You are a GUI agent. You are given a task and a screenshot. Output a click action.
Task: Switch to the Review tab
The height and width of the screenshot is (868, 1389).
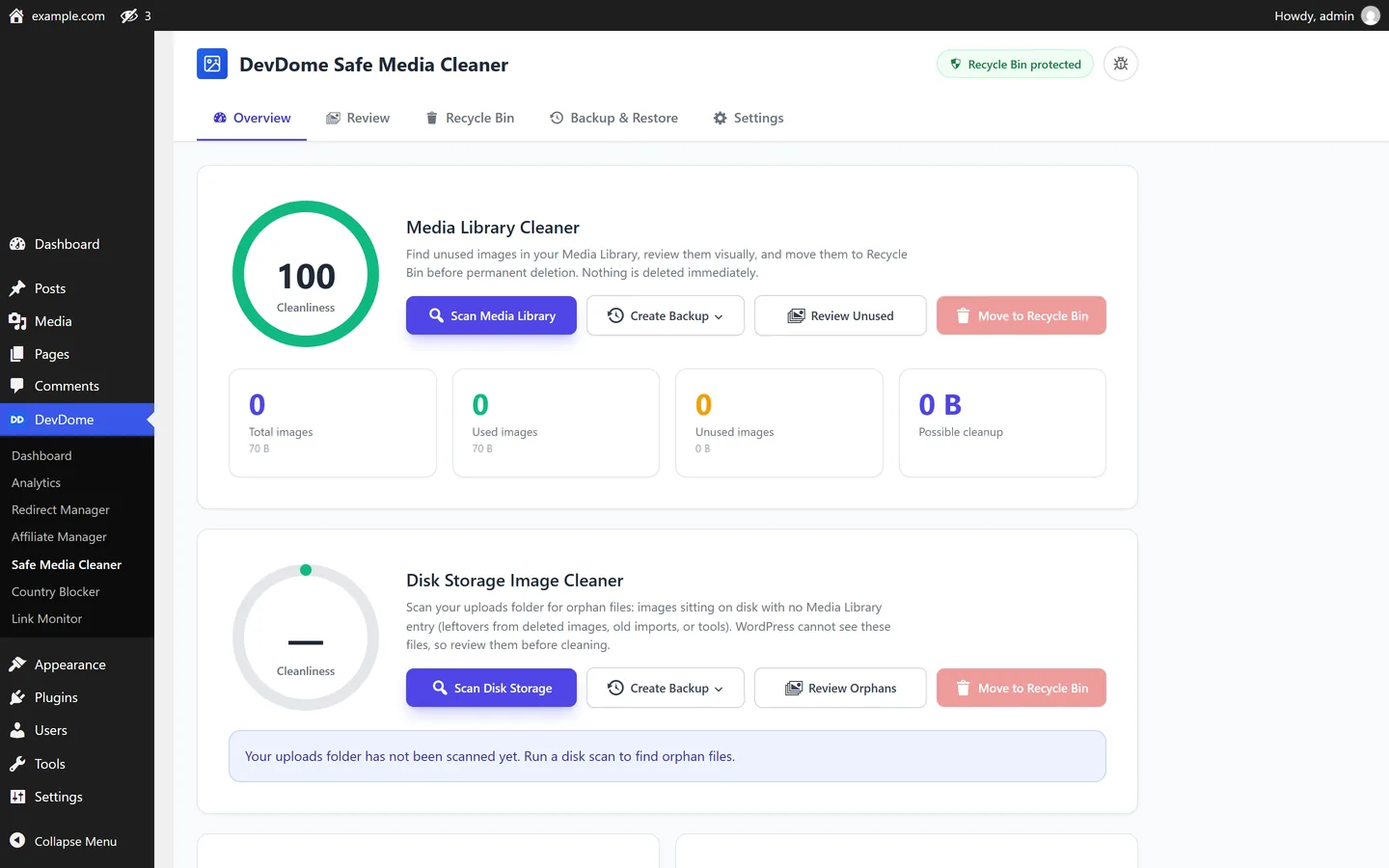pos(358,118)
